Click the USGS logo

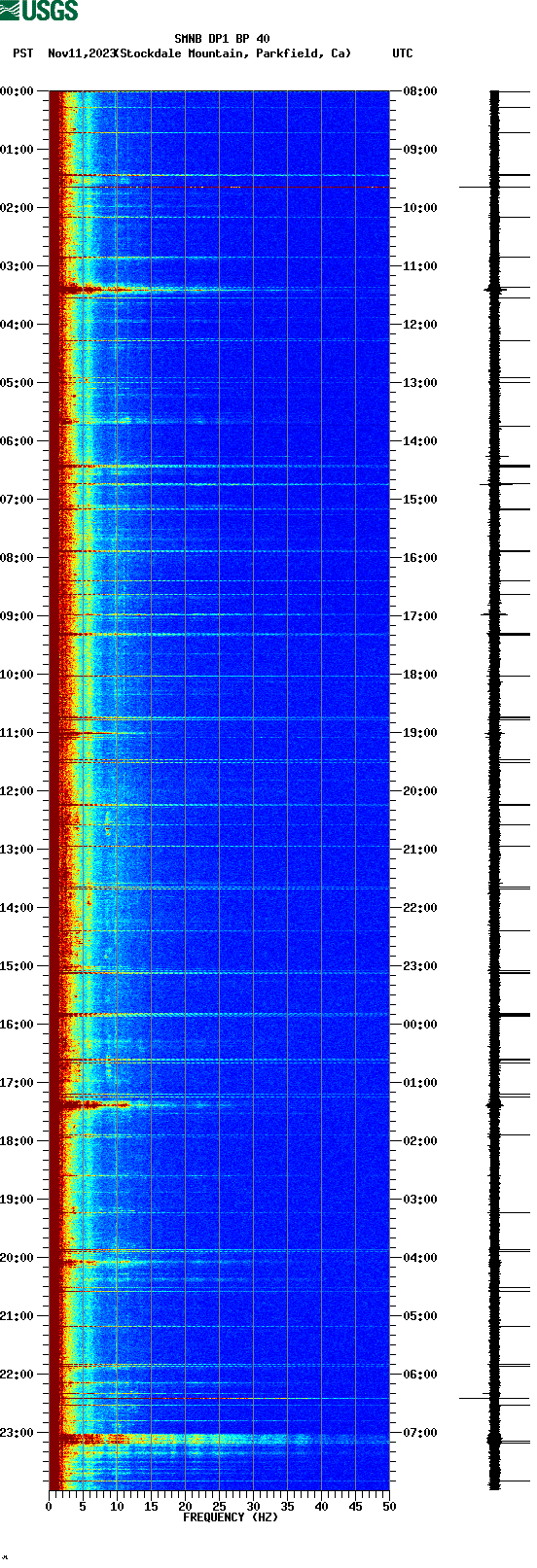pyautogui.click(x=39, y=11)
